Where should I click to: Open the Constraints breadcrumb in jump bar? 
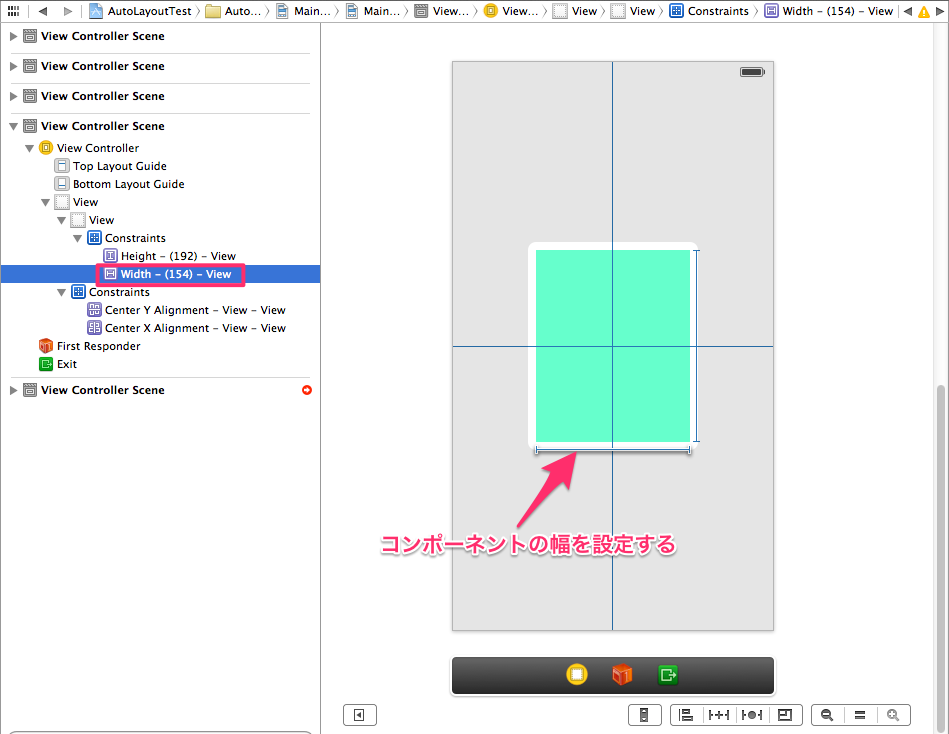(718, 11)
